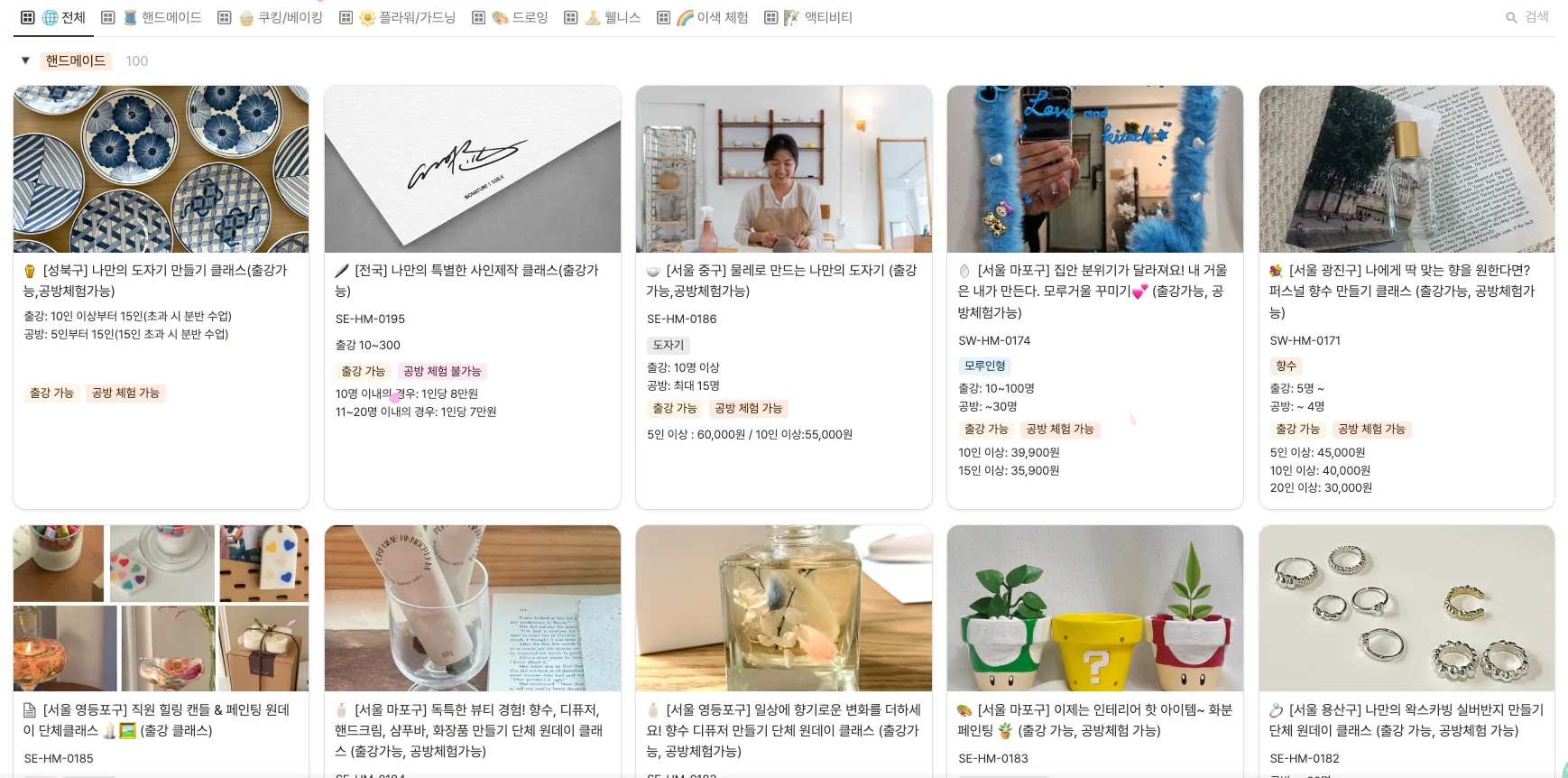Image resolution: width=1568 pixels, height=778 pixels.
Task: Click the 핸드메이드 group label tag
Action: pos(76,60)
